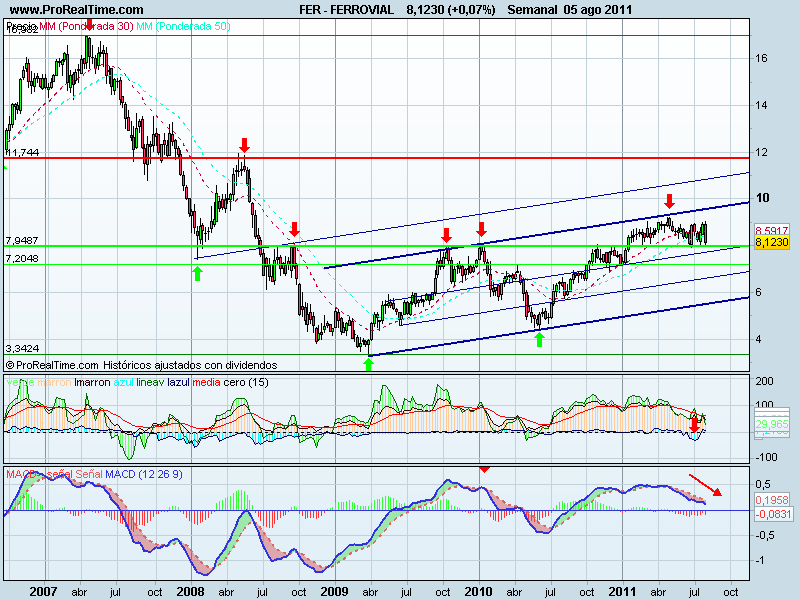The height and width of the screenshot is (600, 800).
Task: Click the 2007 year label on time axis
Action: 43,592
